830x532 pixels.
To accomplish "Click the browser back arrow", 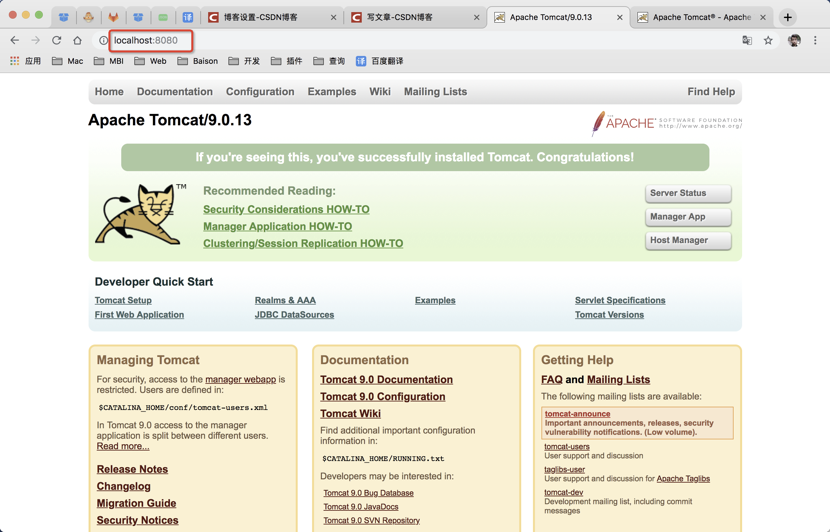I will coord(15,40).
